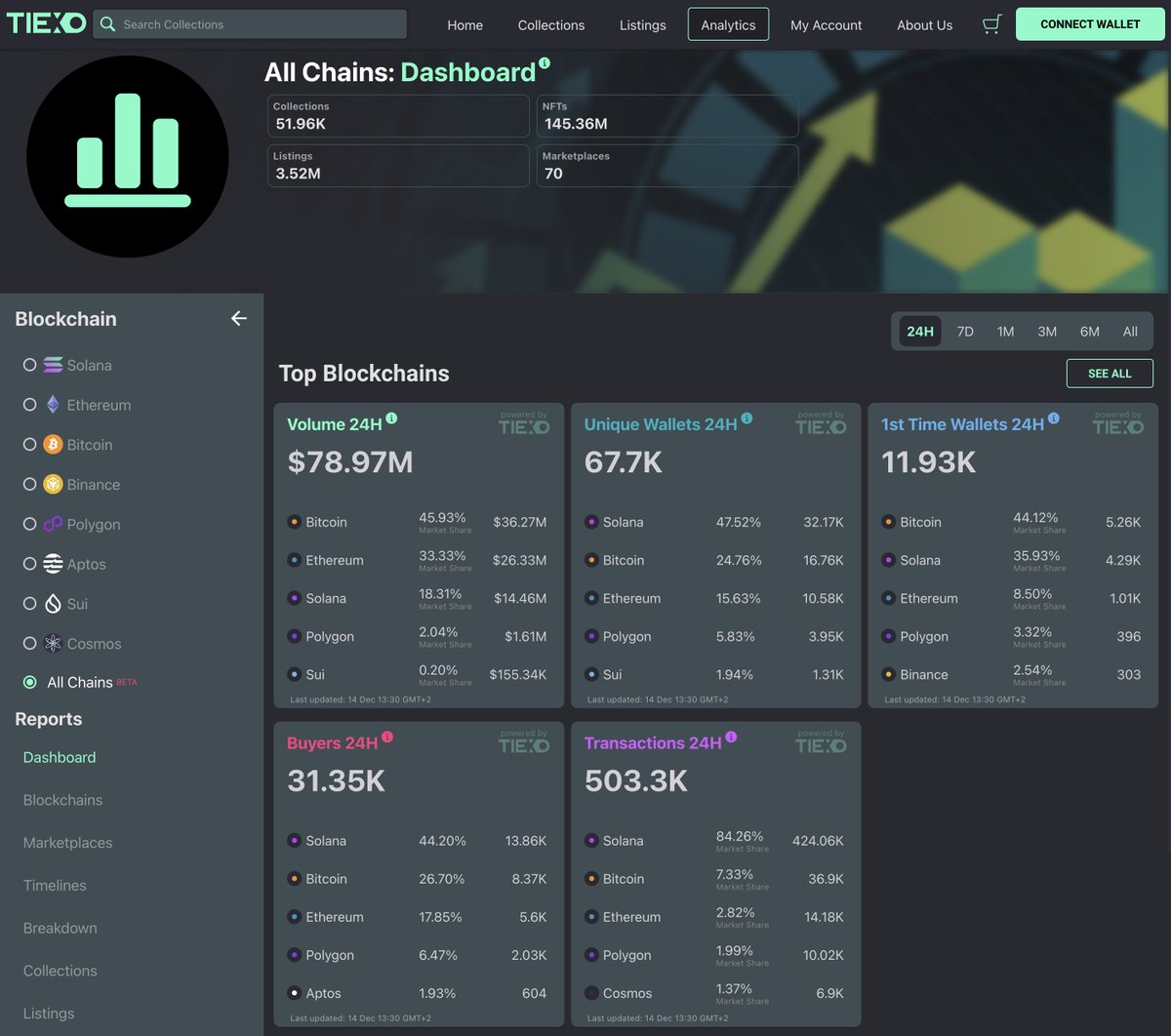Open the shopping cart icon
The width and height of the screenshot is (1171, 1036).
click(x=991, y=24)
